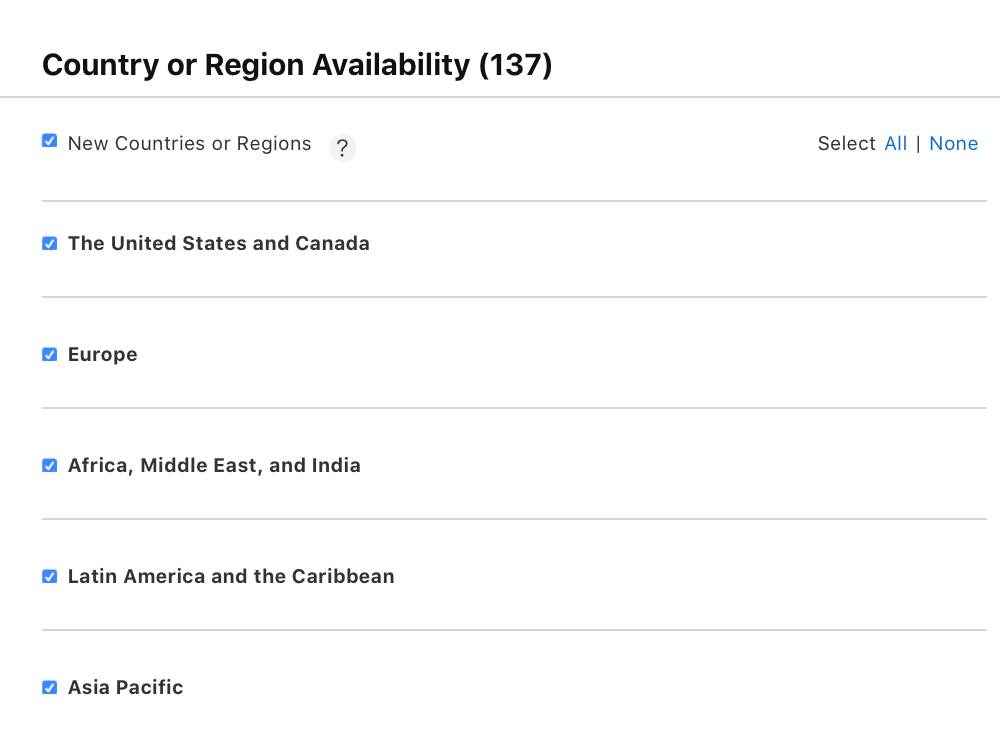1000x748 pixels.
Task: Expand the Europe region name
Action: [x=102, y=354]
